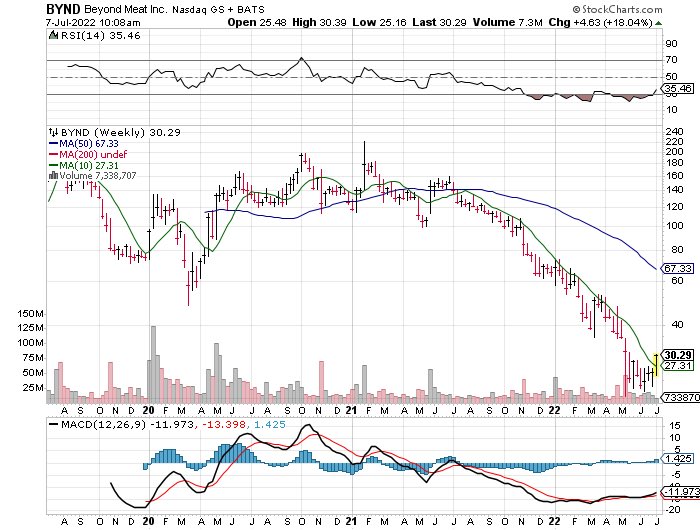Click the 7-Jul-2022 10:08am timestamp
700x530 pixels.
pyautogui.click(x=93, y=22)
